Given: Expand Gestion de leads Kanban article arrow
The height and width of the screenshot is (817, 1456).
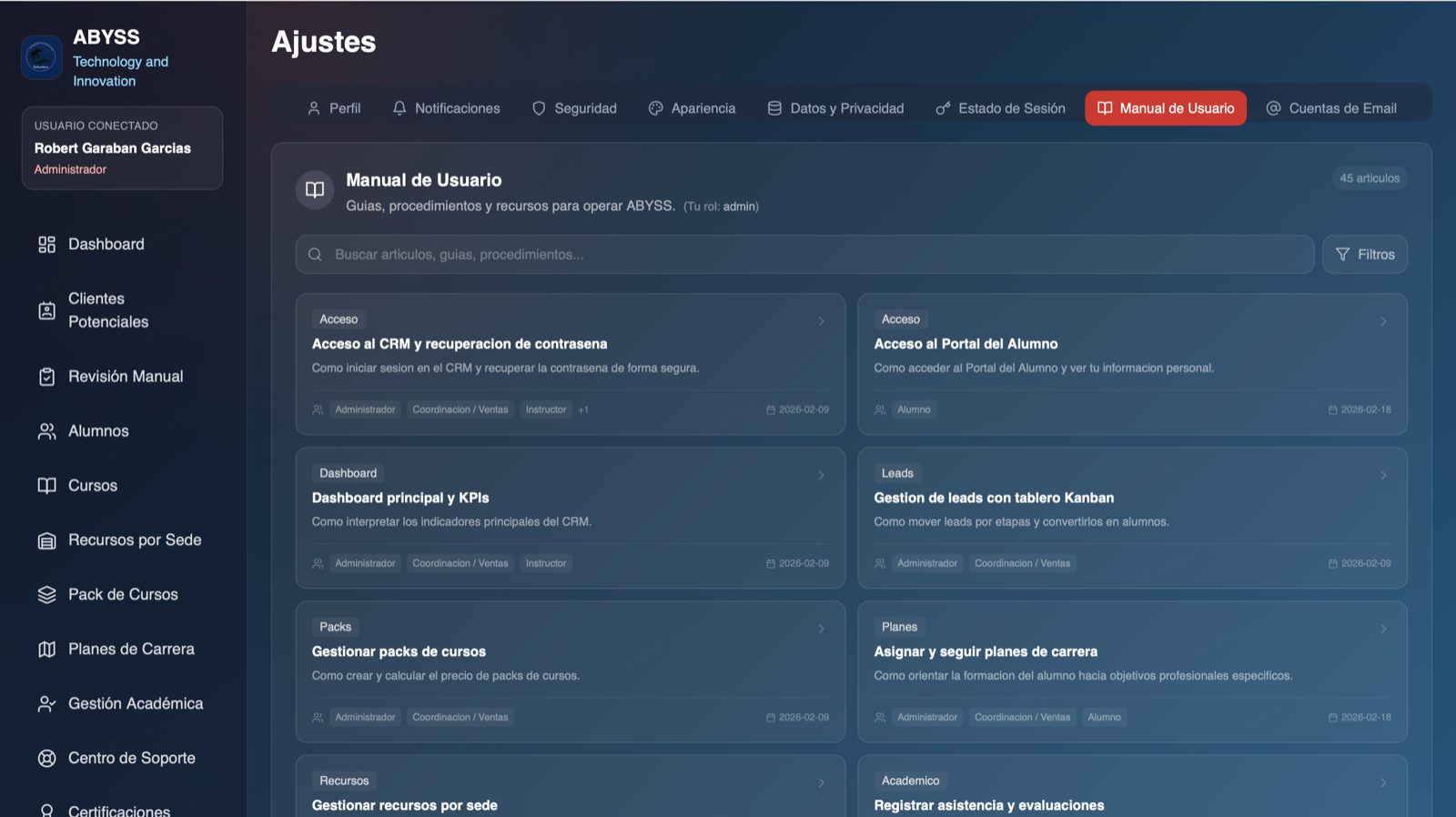Looking at the screenshot, I should click(1383, 475).
